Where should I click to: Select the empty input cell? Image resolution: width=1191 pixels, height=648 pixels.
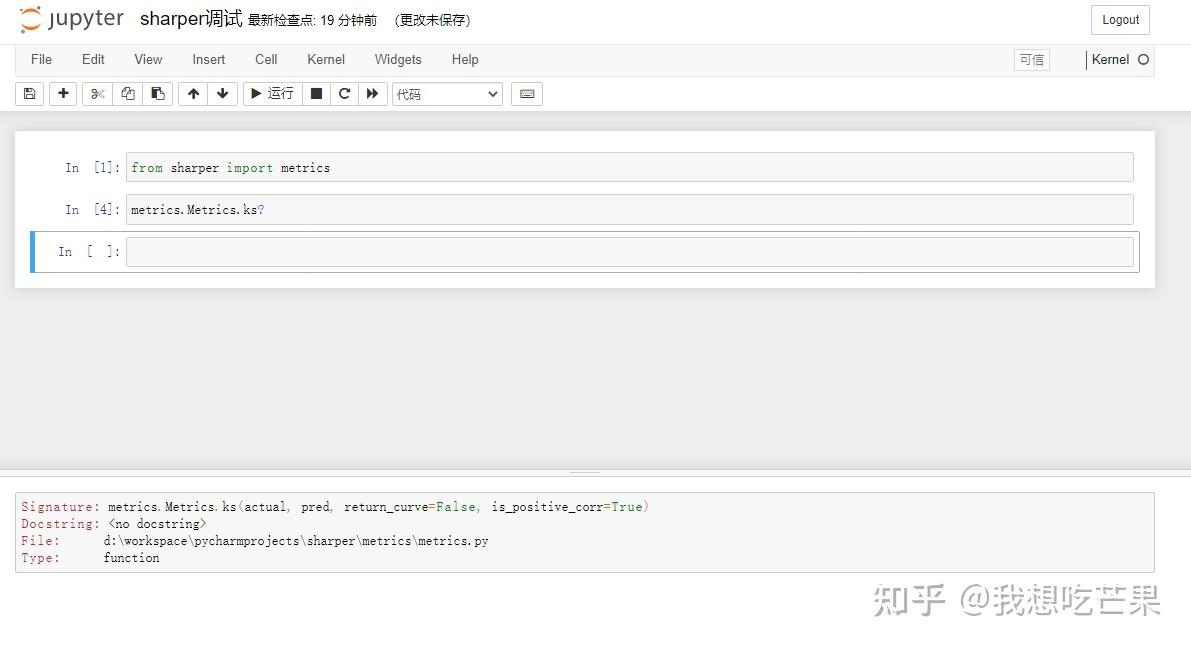(630, 251)
